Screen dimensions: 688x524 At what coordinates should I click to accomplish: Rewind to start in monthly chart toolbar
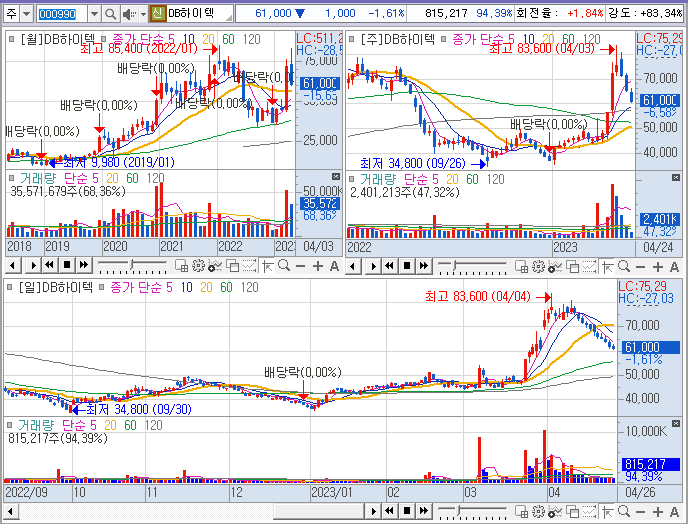coord(50,265)
